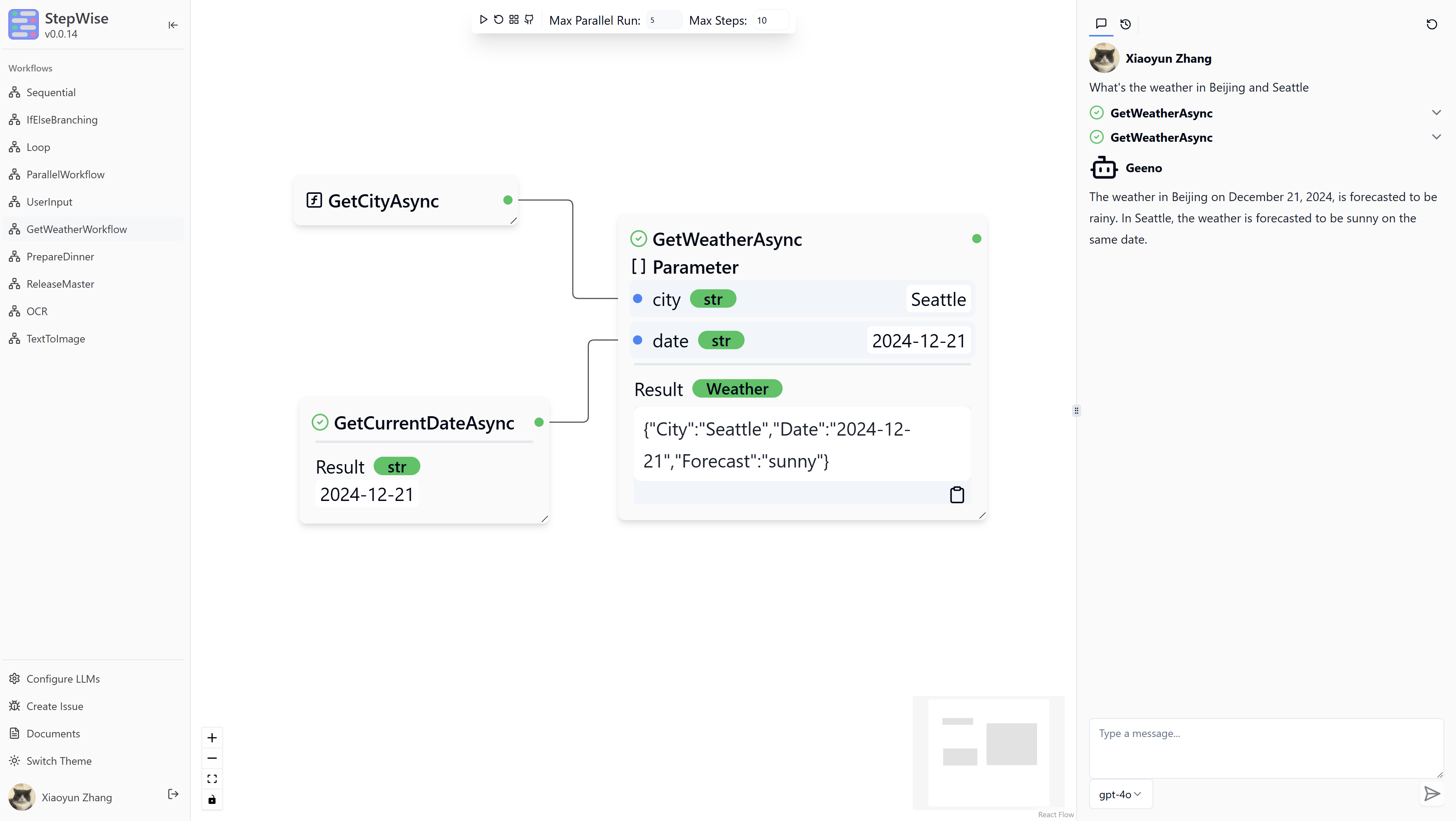Click the grid layout icon in the toolbar
This screenshot has height=821, width=1456.
pyautogui.click(x=514, y=20)
